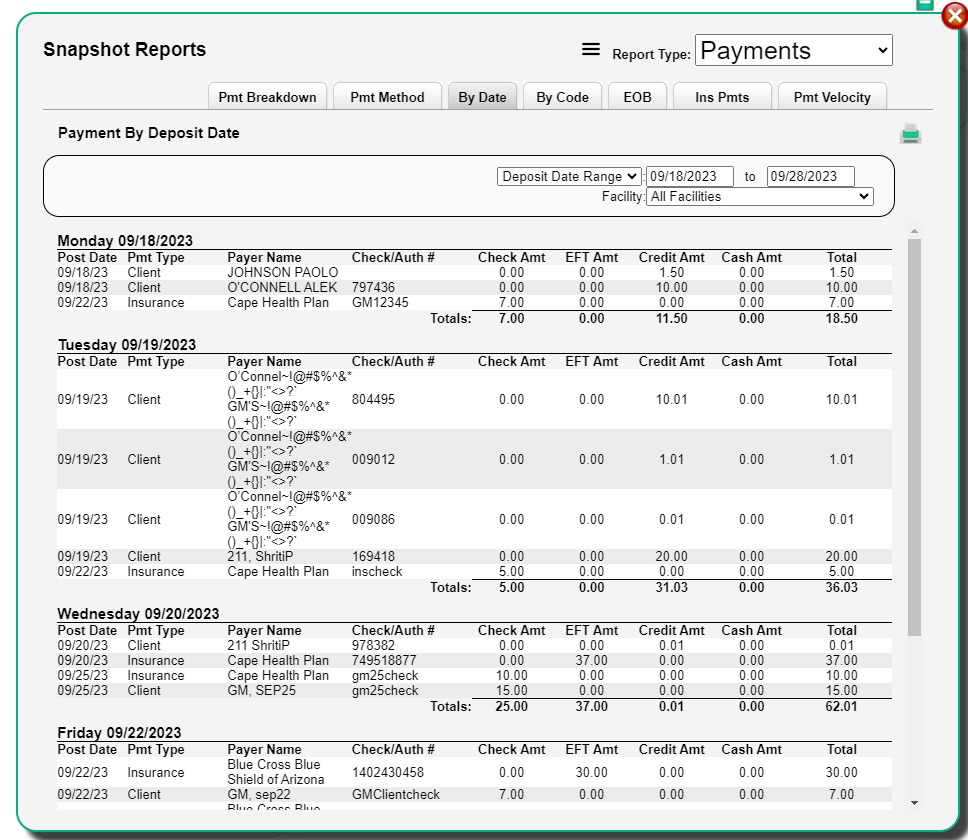The width and height of the screenshot is (968, 840).
Task: Select the By Date tab
Action: coord(482,97)
